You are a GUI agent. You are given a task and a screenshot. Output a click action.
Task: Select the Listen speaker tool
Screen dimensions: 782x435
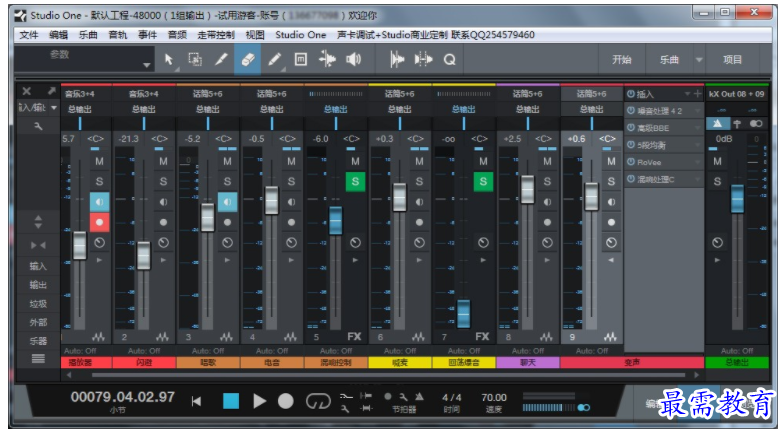354,59
